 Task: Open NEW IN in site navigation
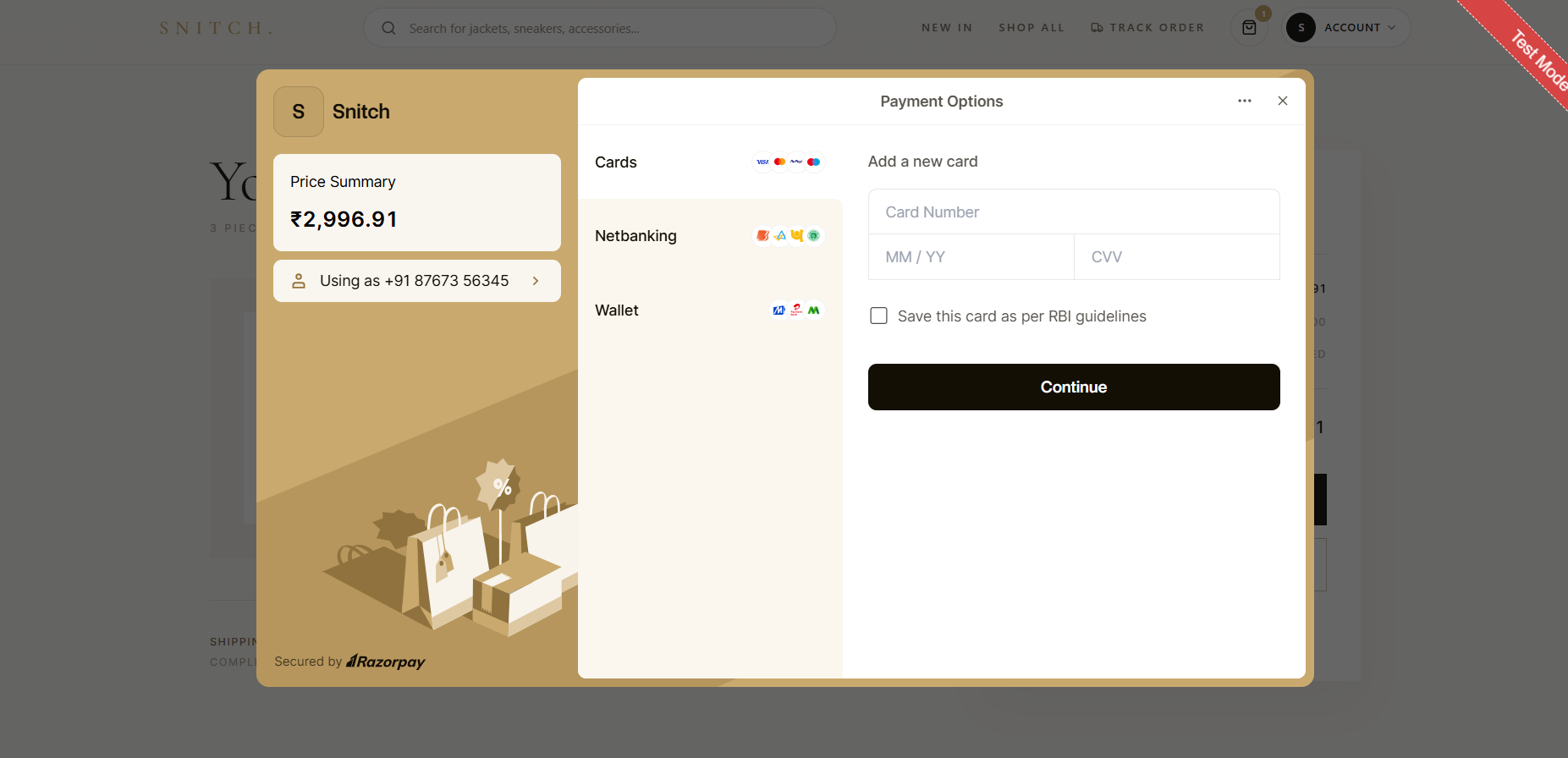pos(947,28)
